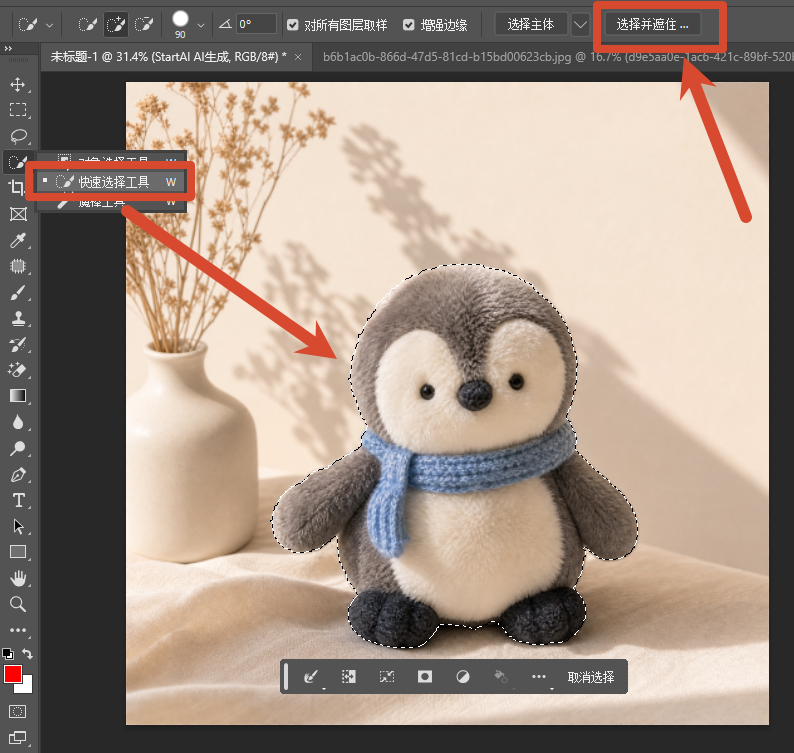Open the tool preset picker arrow

pos(49,25)
